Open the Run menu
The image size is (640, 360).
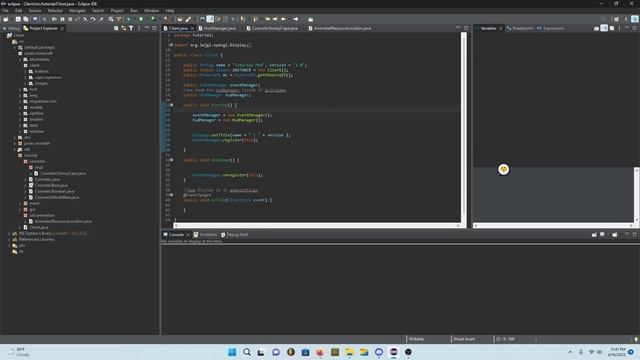point(133,11)
